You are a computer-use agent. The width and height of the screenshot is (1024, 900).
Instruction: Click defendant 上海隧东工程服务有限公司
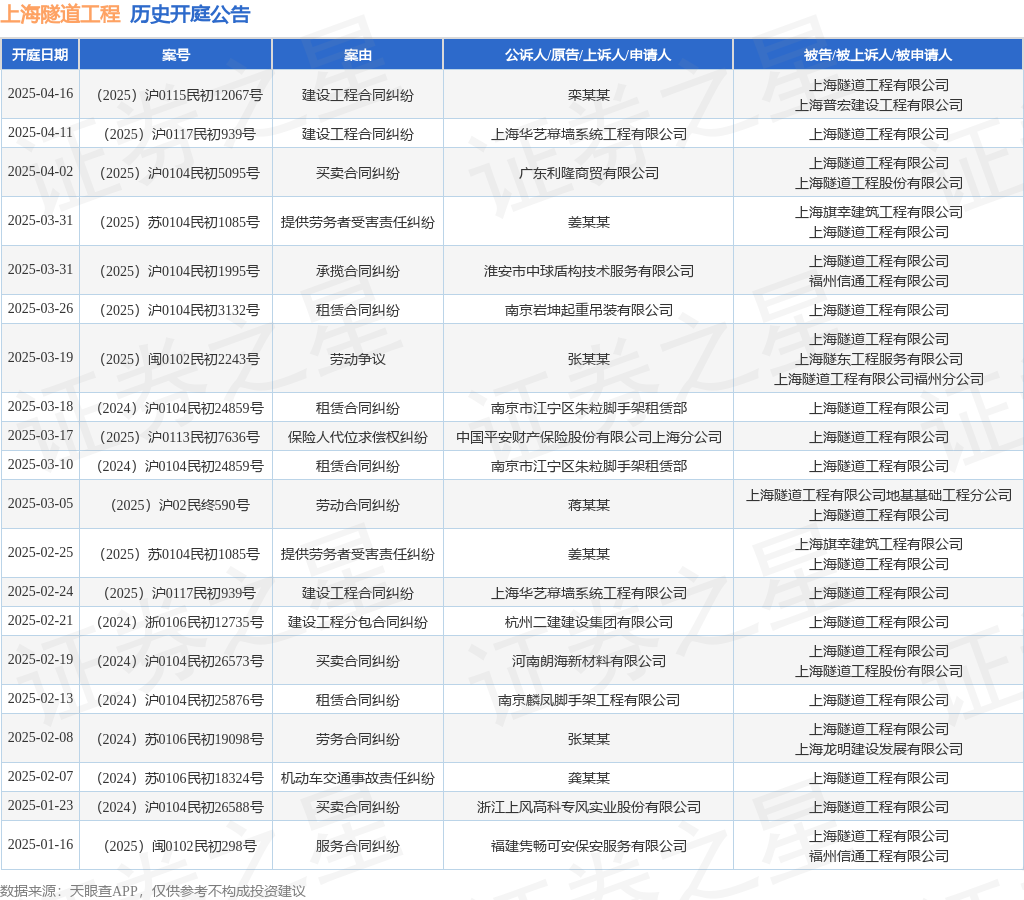pos(878,359)
